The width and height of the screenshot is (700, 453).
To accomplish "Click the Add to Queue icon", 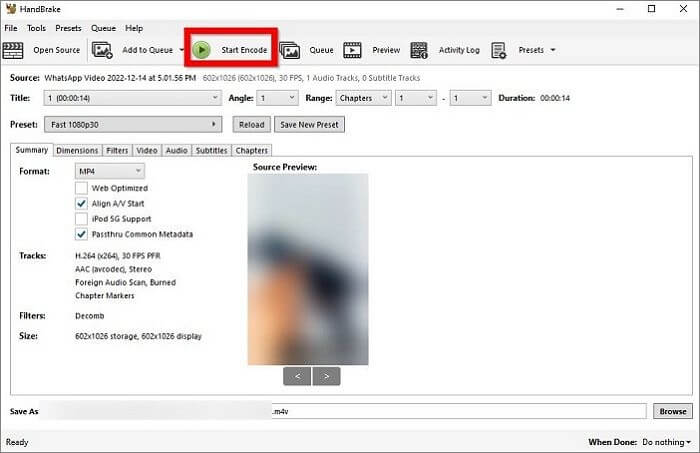I will coord(102,49).
